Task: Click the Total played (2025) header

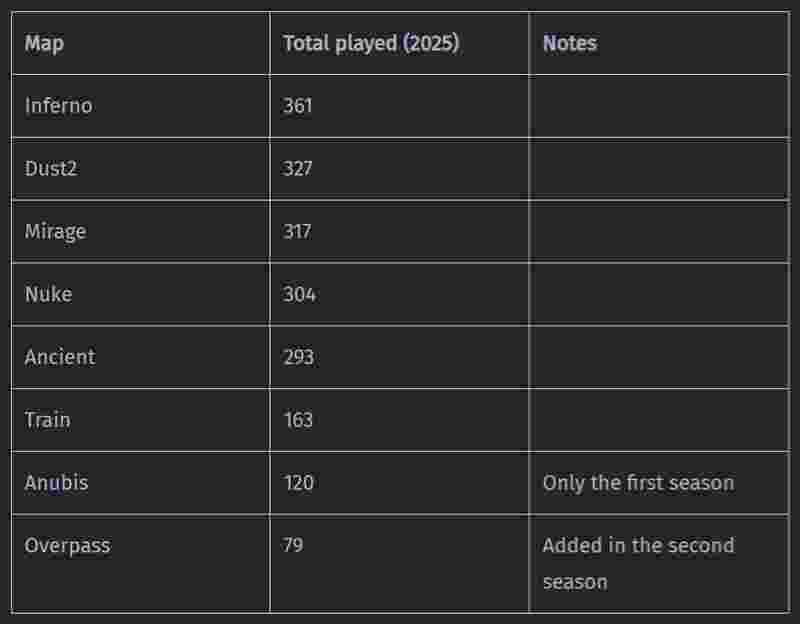Action: [x=371, y=44]
